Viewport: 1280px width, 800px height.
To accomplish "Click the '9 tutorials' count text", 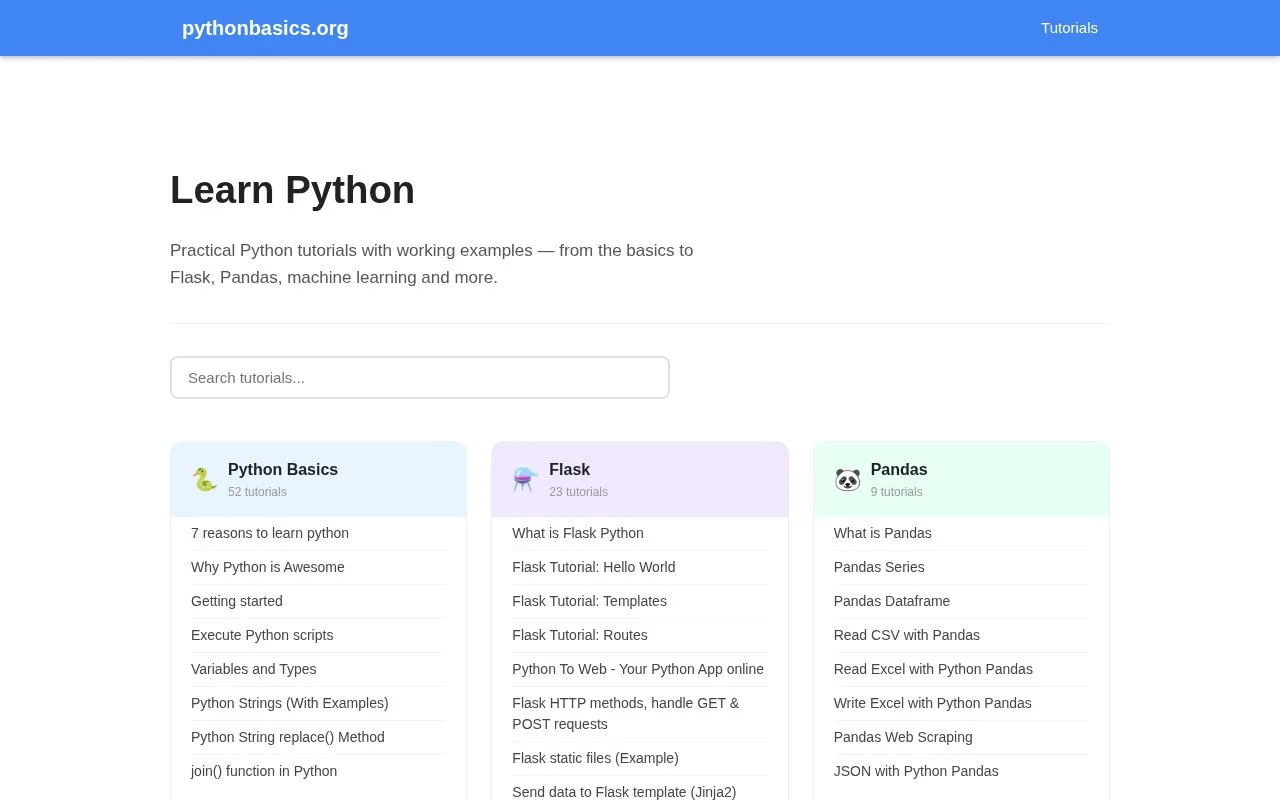I will point(897,492).
